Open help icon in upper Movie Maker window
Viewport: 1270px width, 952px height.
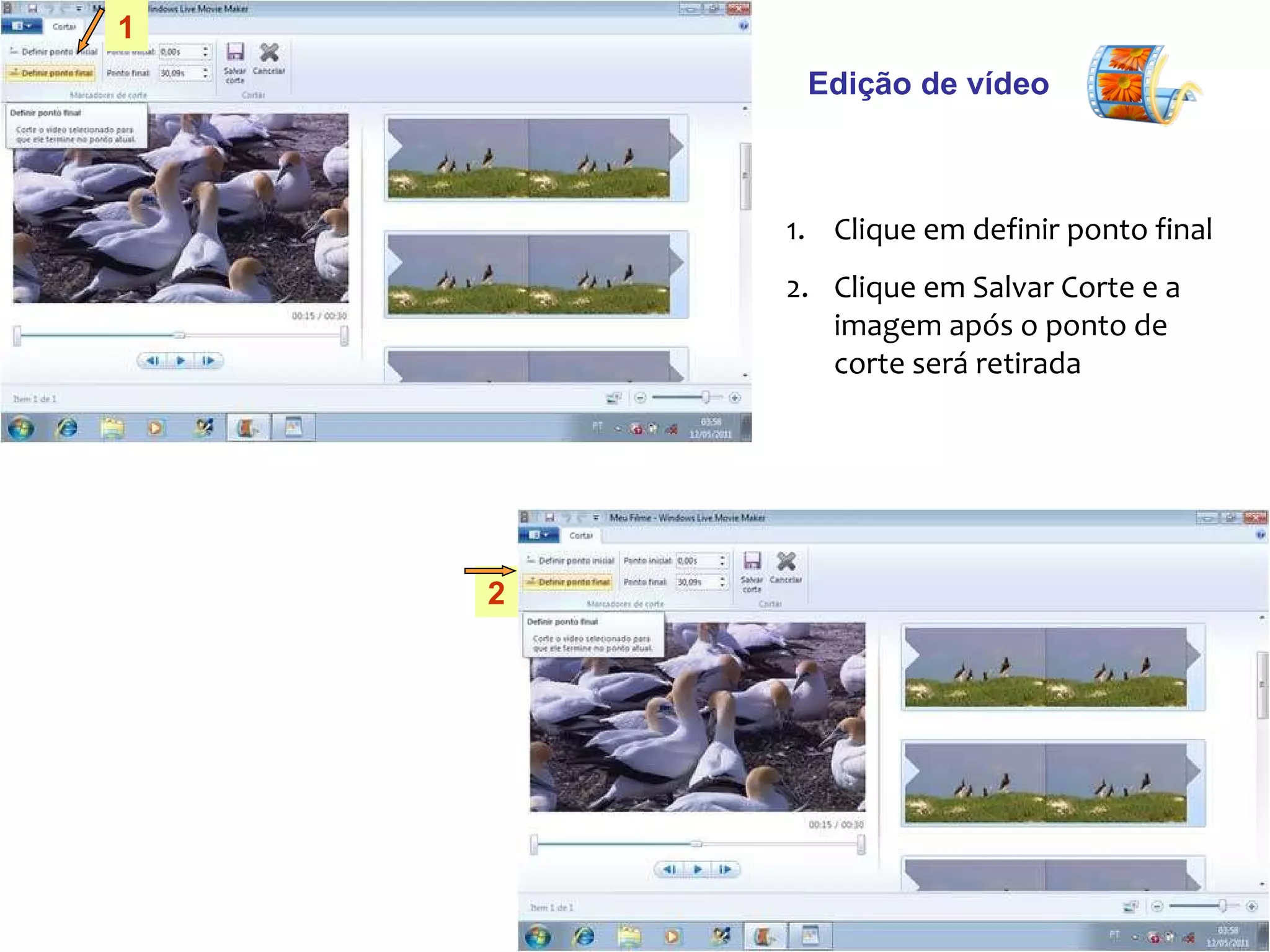(x=744, y=26)
